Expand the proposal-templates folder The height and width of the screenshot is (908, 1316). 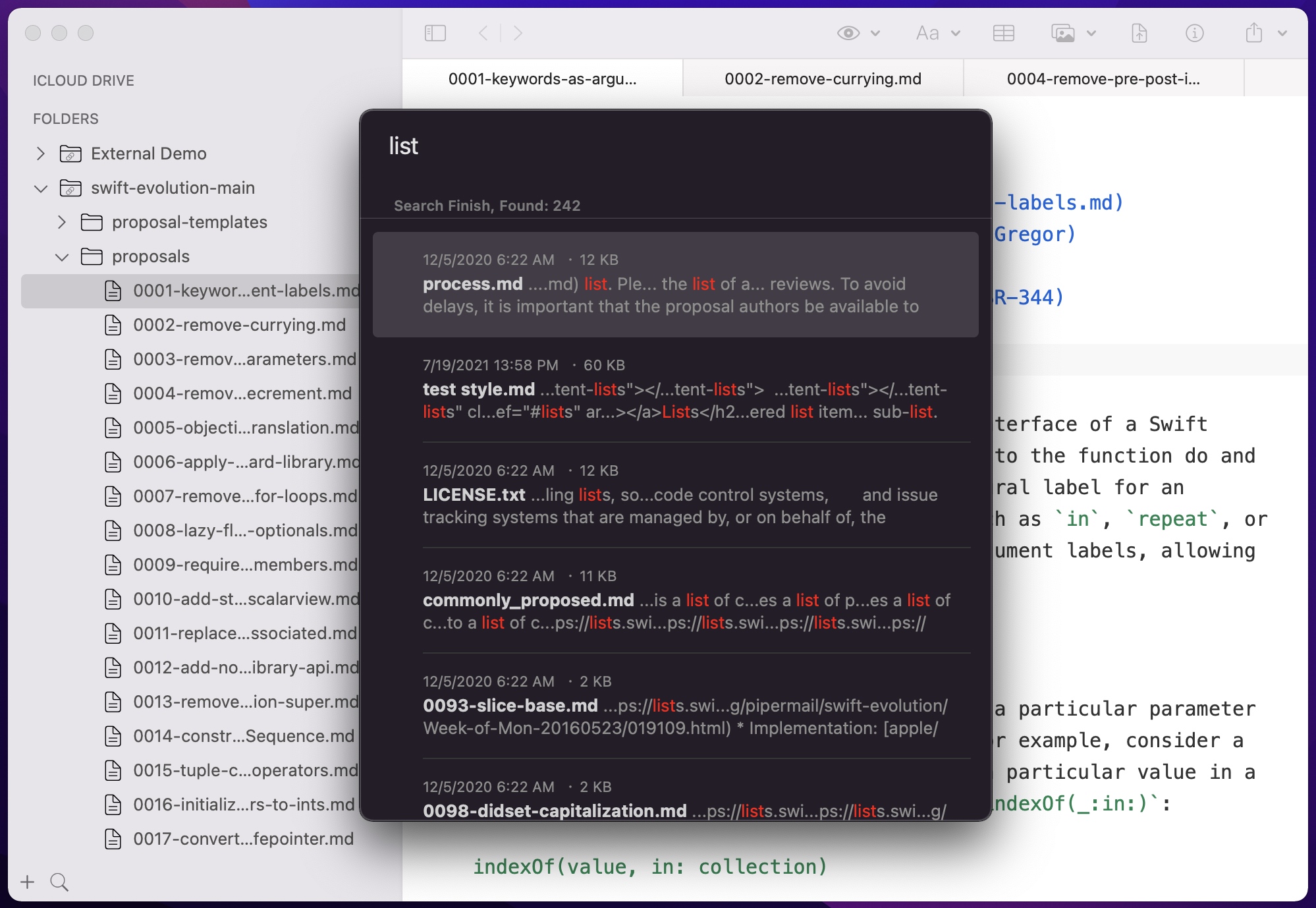(62, 222)
